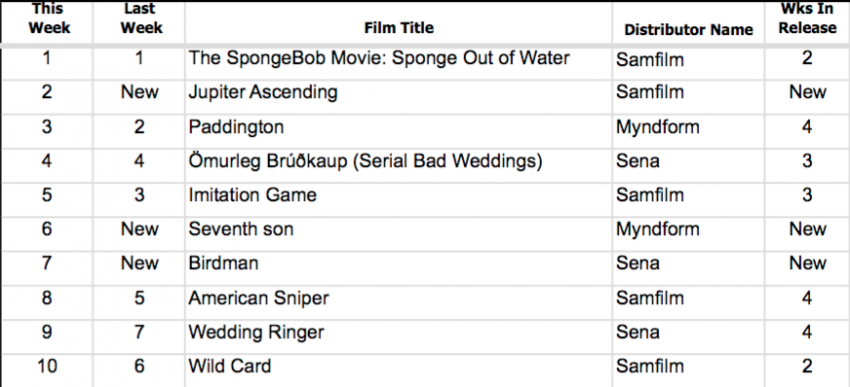This screenshot has height=387, width=850.
Task: Select the This Week column header
Action: coord(47,18)
